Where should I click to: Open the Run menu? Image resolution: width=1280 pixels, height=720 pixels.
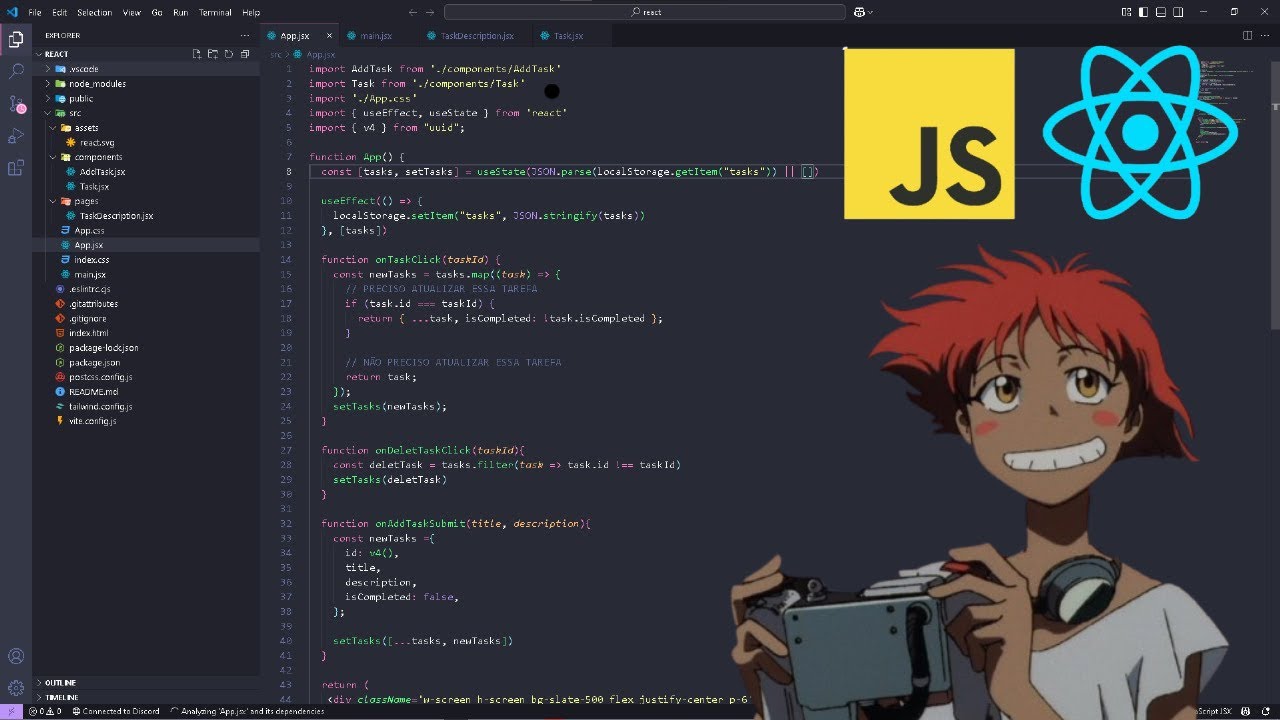pos(180,12)
